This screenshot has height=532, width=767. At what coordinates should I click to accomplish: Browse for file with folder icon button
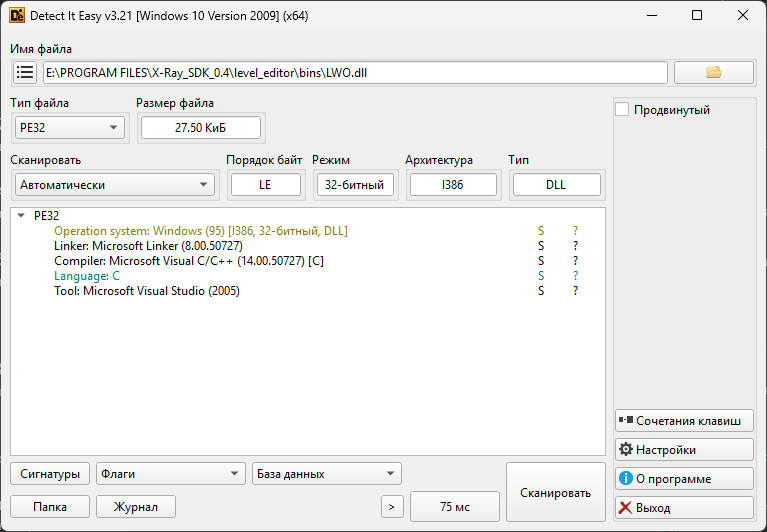click(x=714, y=72)
